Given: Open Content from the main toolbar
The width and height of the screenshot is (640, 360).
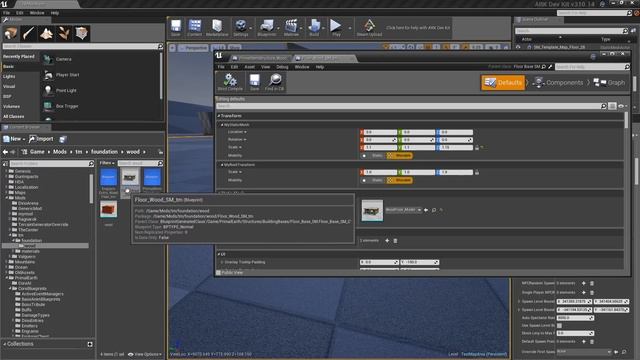Looking at the screenshot, I should coord(195,28).
